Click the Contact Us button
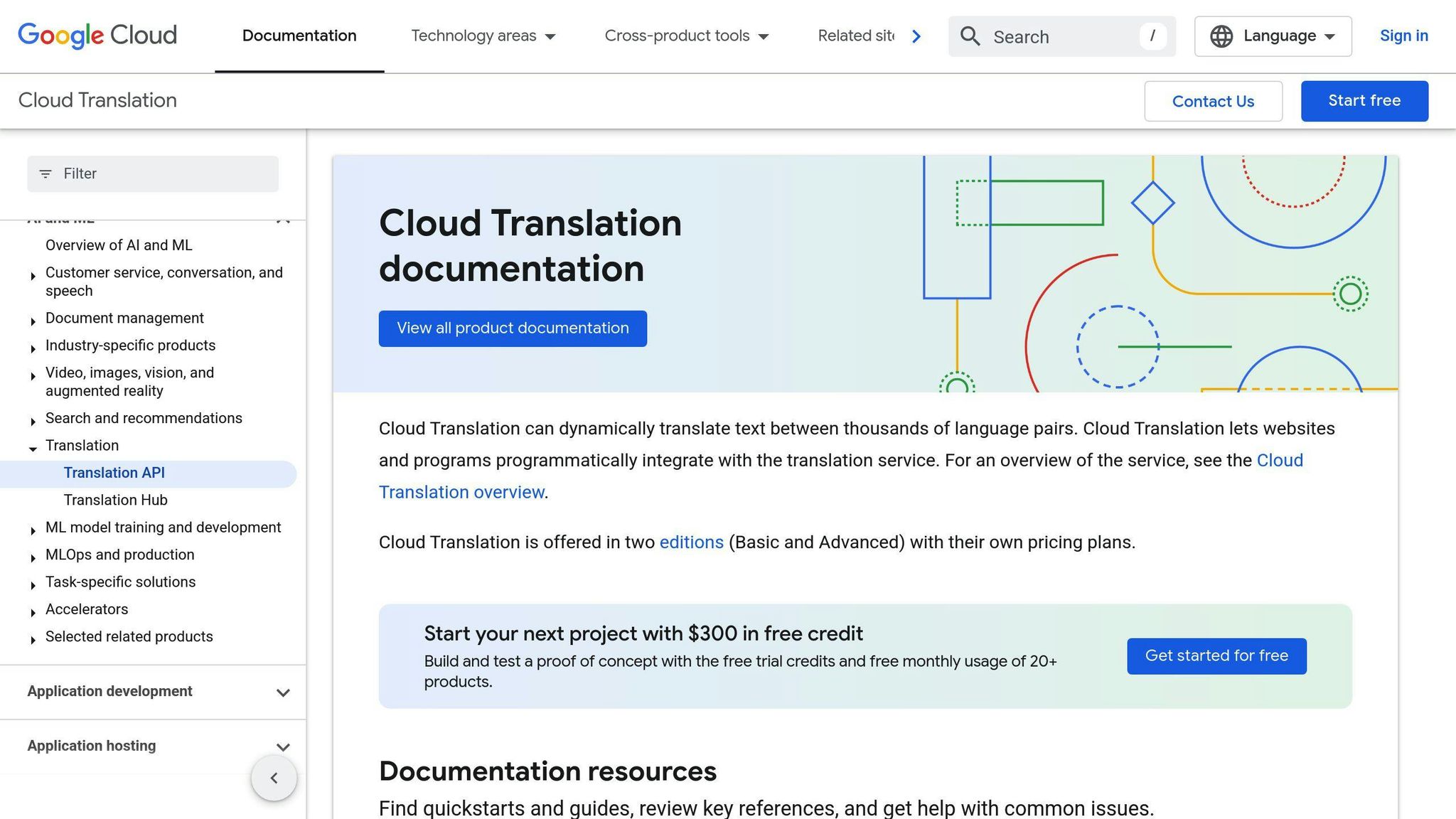Viewport: 1456px width, 819px height. pyautogui.click(x=1213, y=102)
